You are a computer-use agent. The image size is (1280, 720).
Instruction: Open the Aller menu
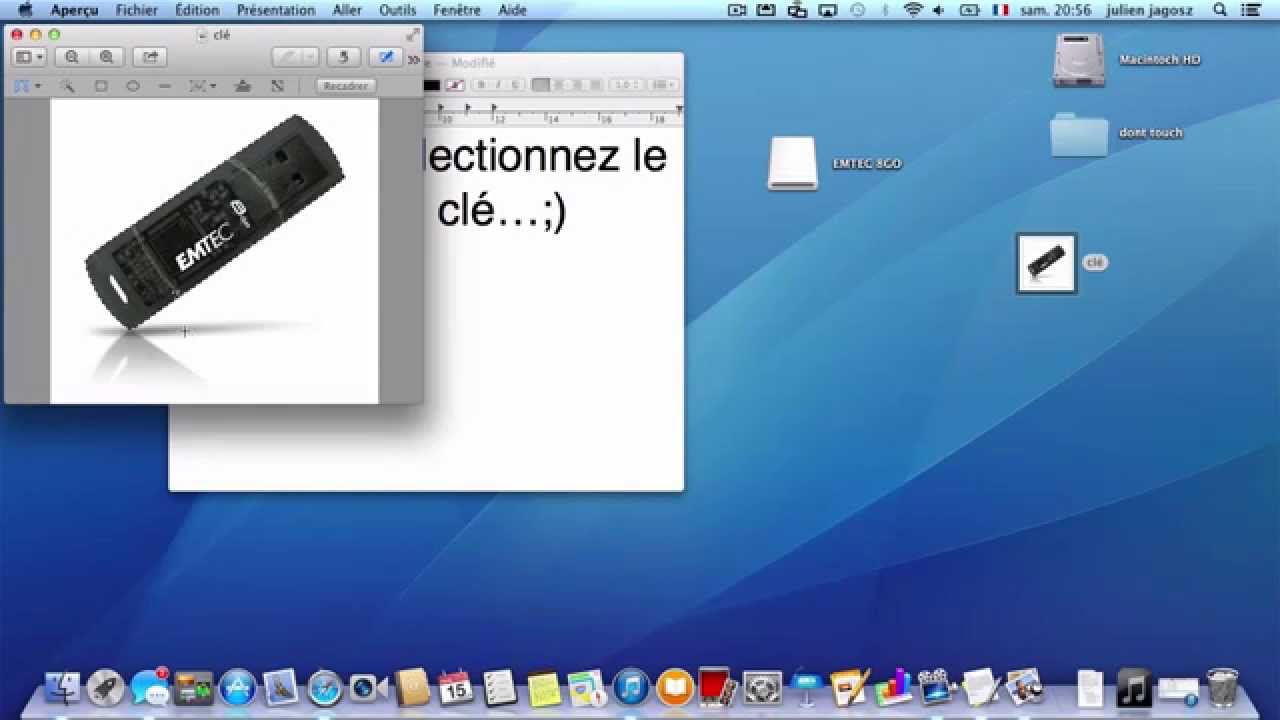point(347,10)
